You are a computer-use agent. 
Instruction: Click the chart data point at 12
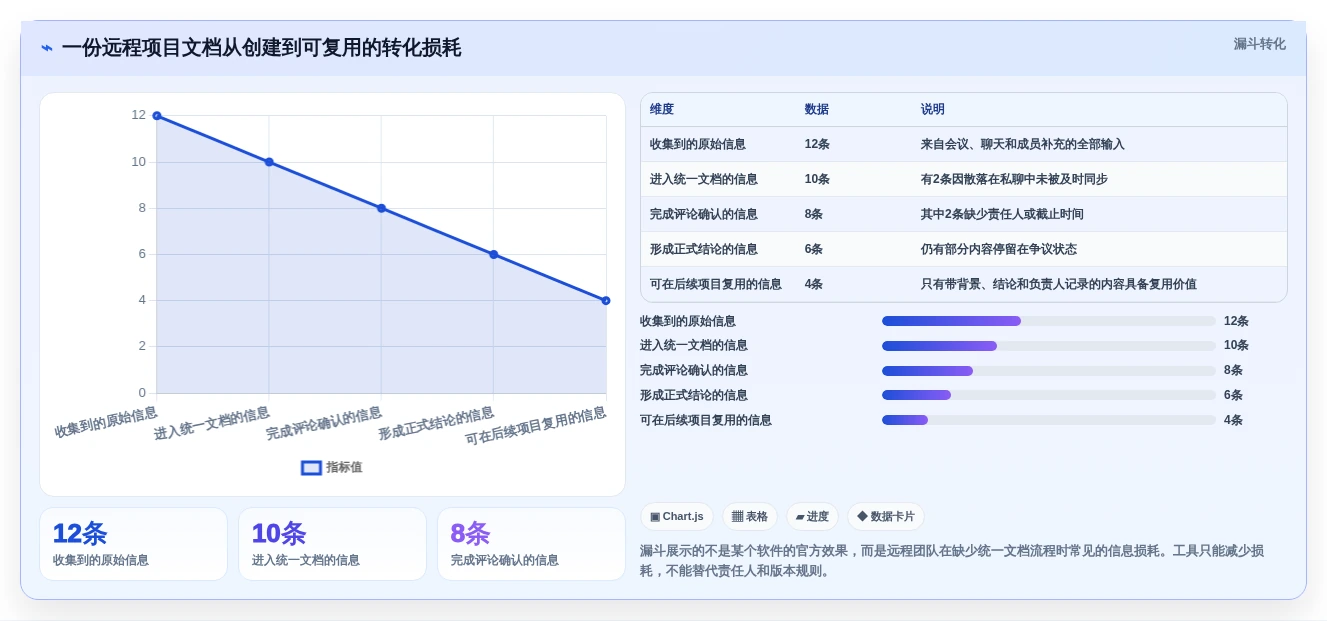point(157,116)
